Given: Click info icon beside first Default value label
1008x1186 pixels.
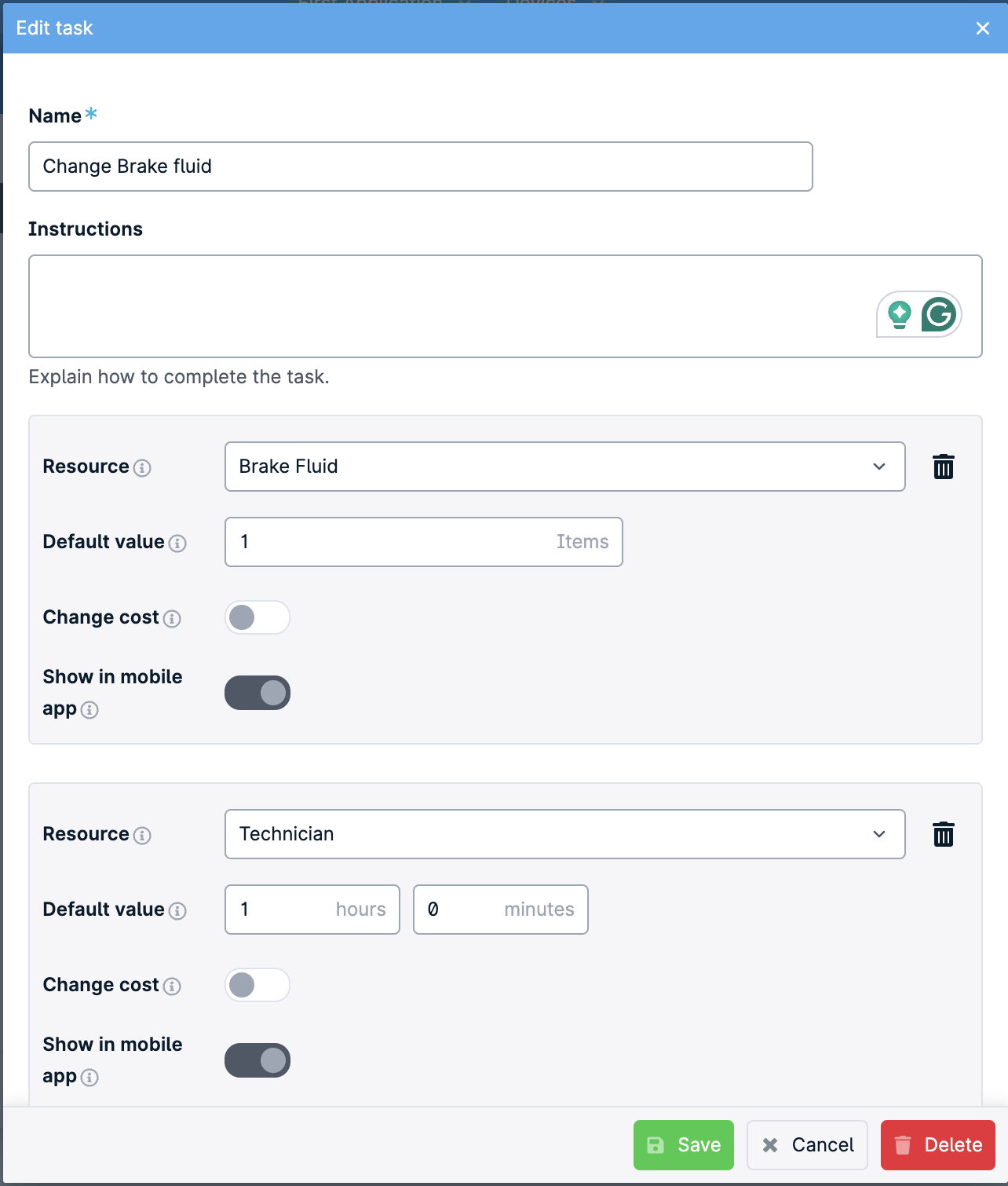Looking at the screenshot, I should click(x=177, y=544).
